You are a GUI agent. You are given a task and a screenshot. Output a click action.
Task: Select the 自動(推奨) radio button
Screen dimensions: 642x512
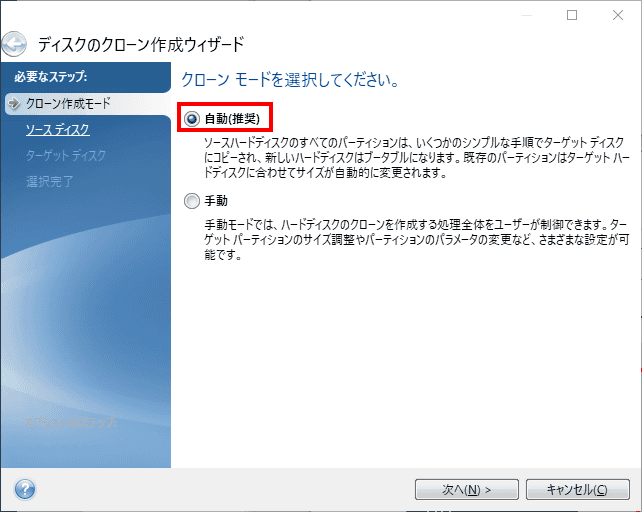(x=192, y=119)
